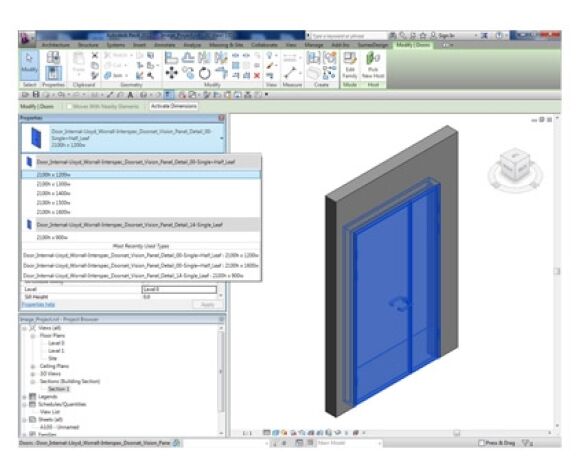This screenshot has width=585, height=471.
Task: Expand the Ceiling Plans tree node
Action: 33,366
